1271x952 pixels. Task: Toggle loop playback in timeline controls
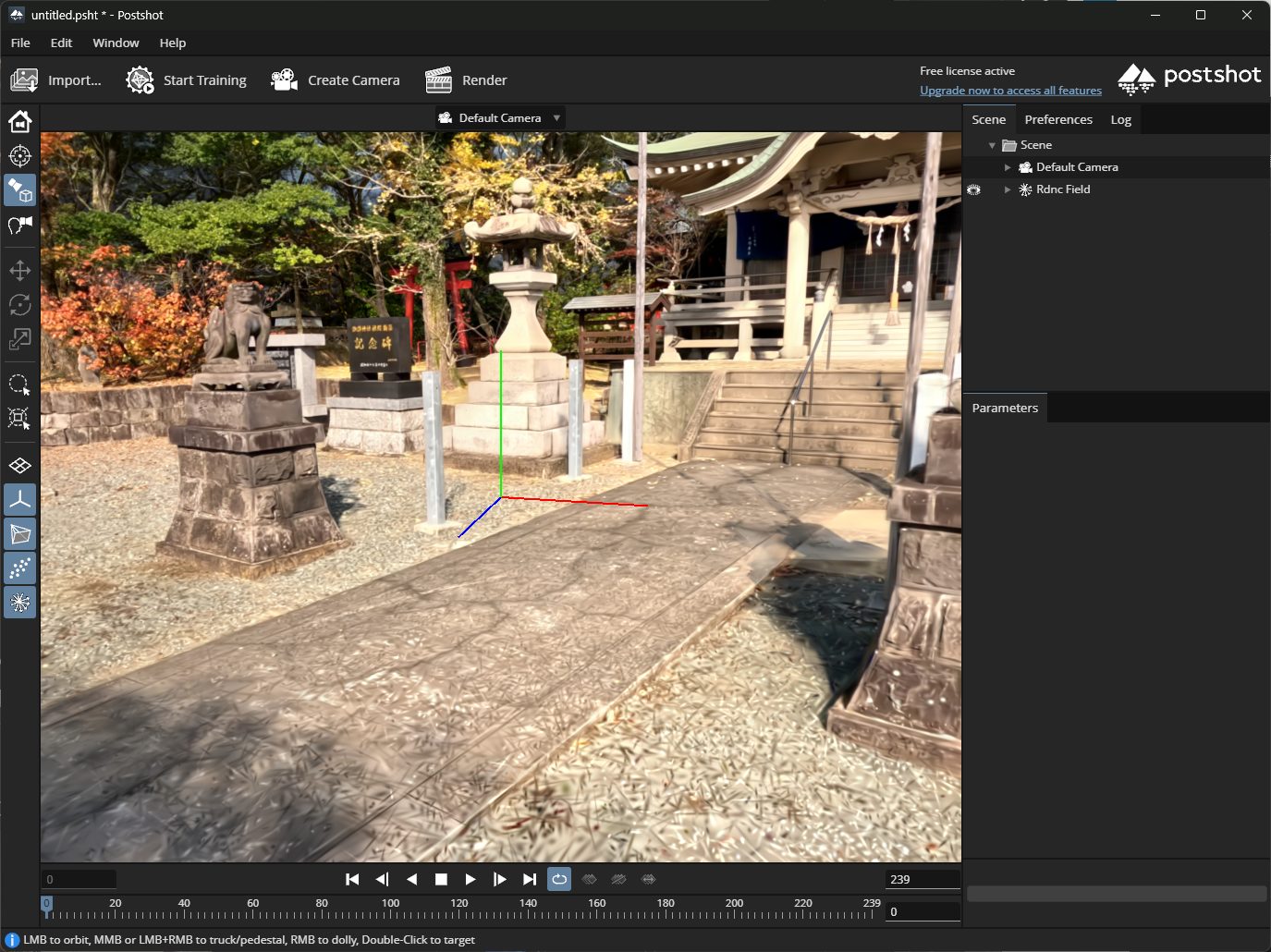pyautogui.click(x=559, y=879)
